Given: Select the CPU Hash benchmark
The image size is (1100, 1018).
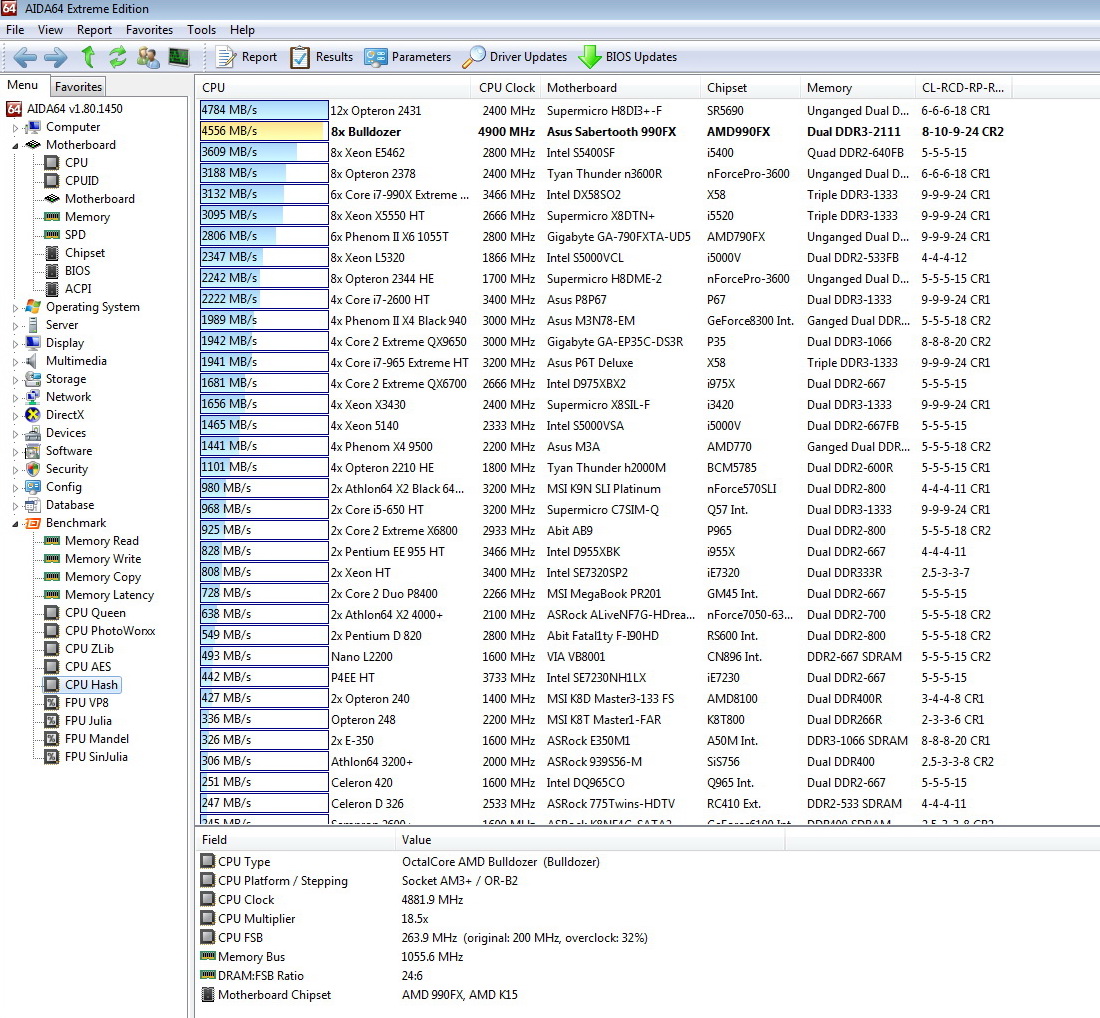Looking at the screenshot, I should click(x=91, y=684).
